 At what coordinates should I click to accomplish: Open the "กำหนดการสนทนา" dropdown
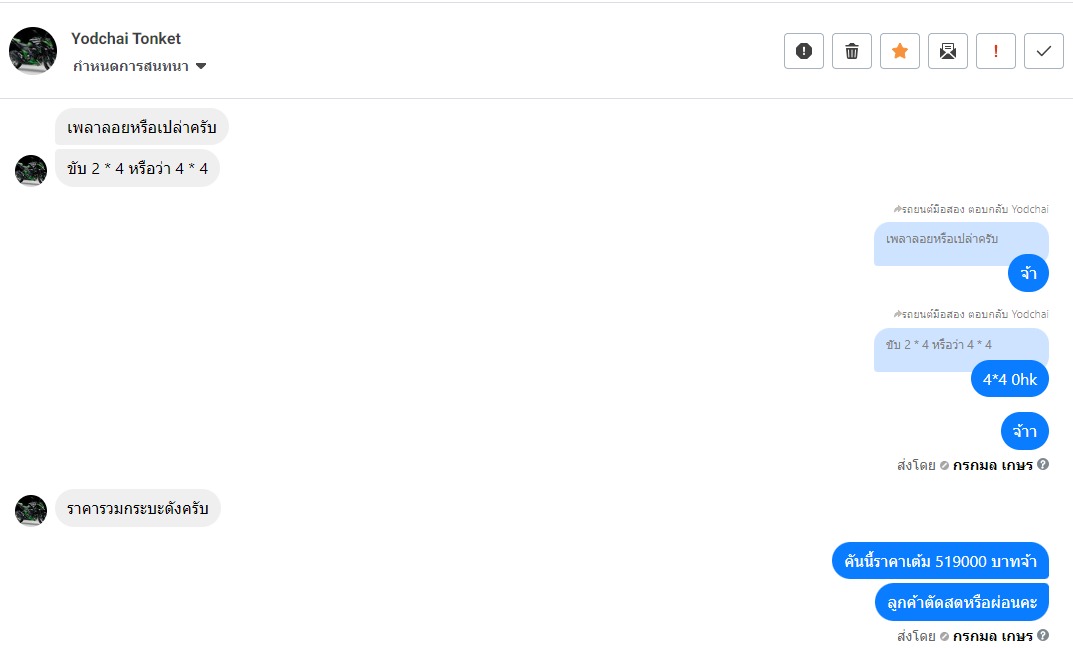(139, 67)
